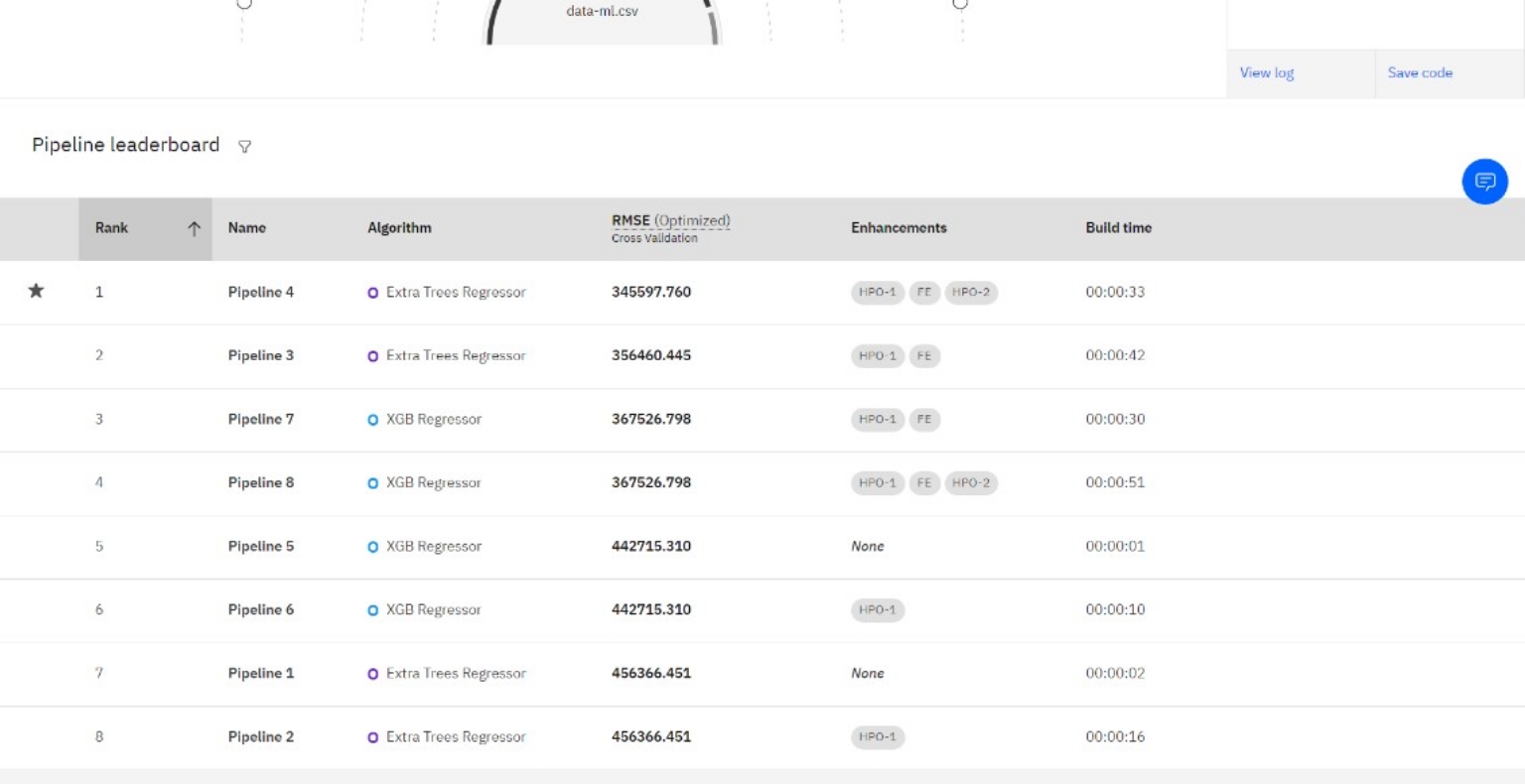Viewport: 1525px width, 784px height.
Task: Open Pipeline 1 details by its name
Action: click(x=261, y=673)
